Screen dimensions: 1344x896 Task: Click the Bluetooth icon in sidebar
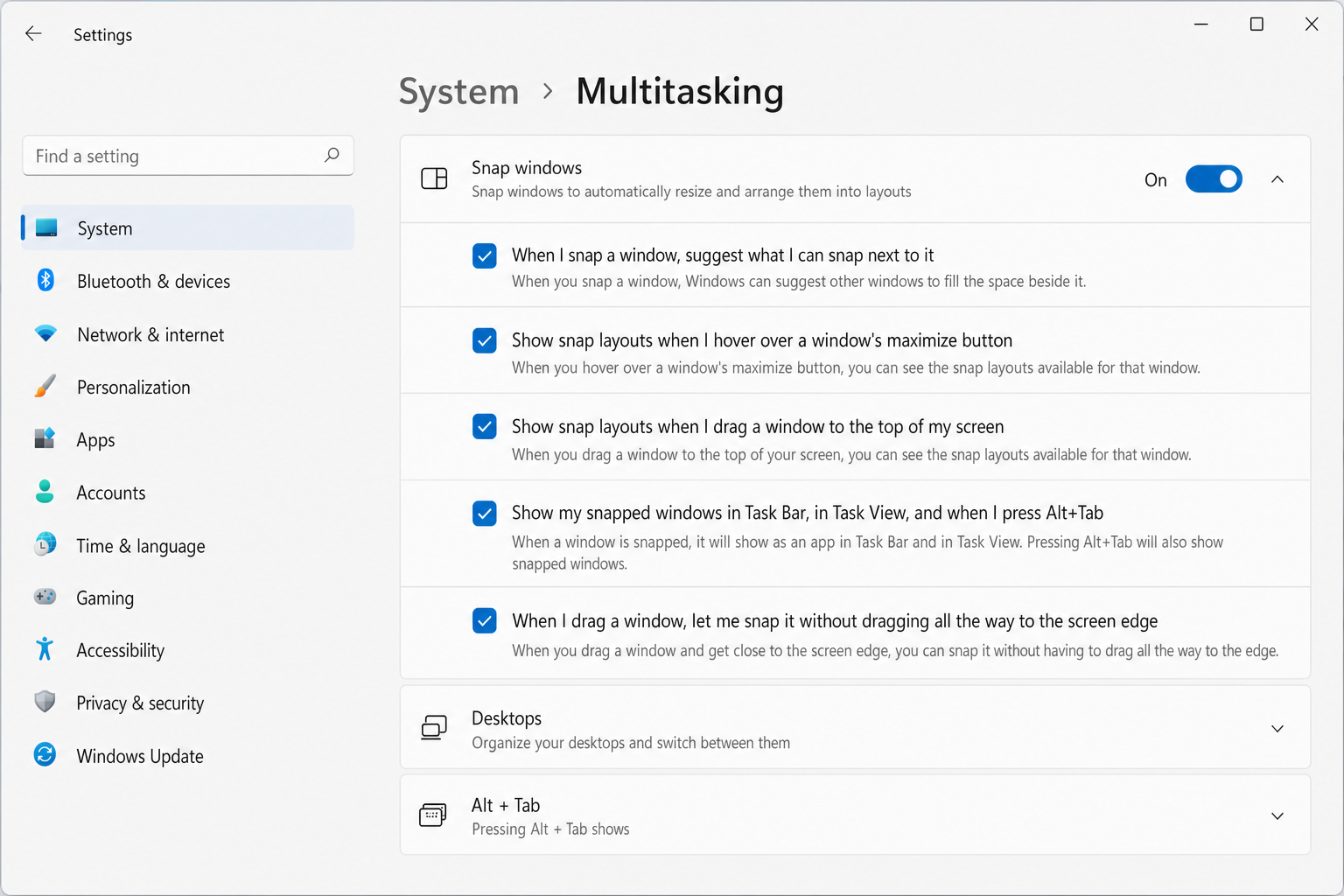tap(45, 280)
